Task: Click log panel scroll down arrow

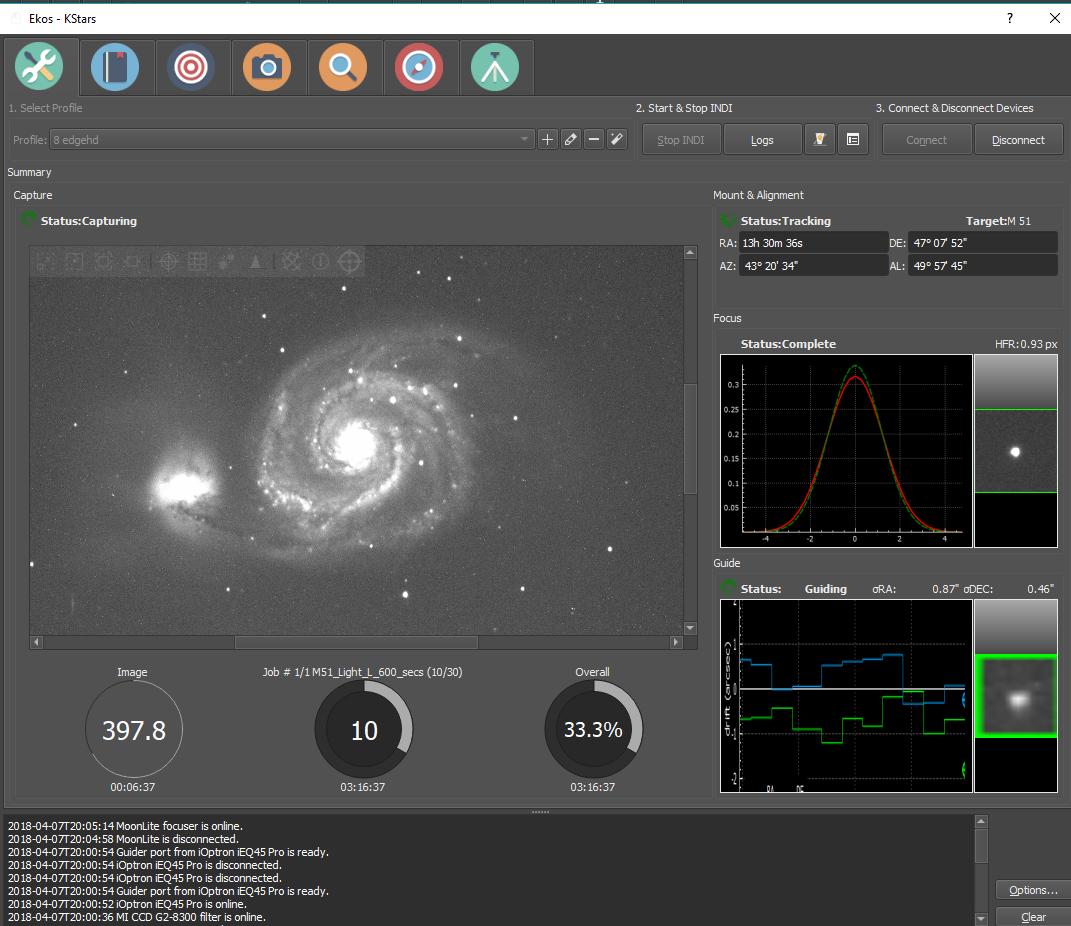Action: pos(981,919)
